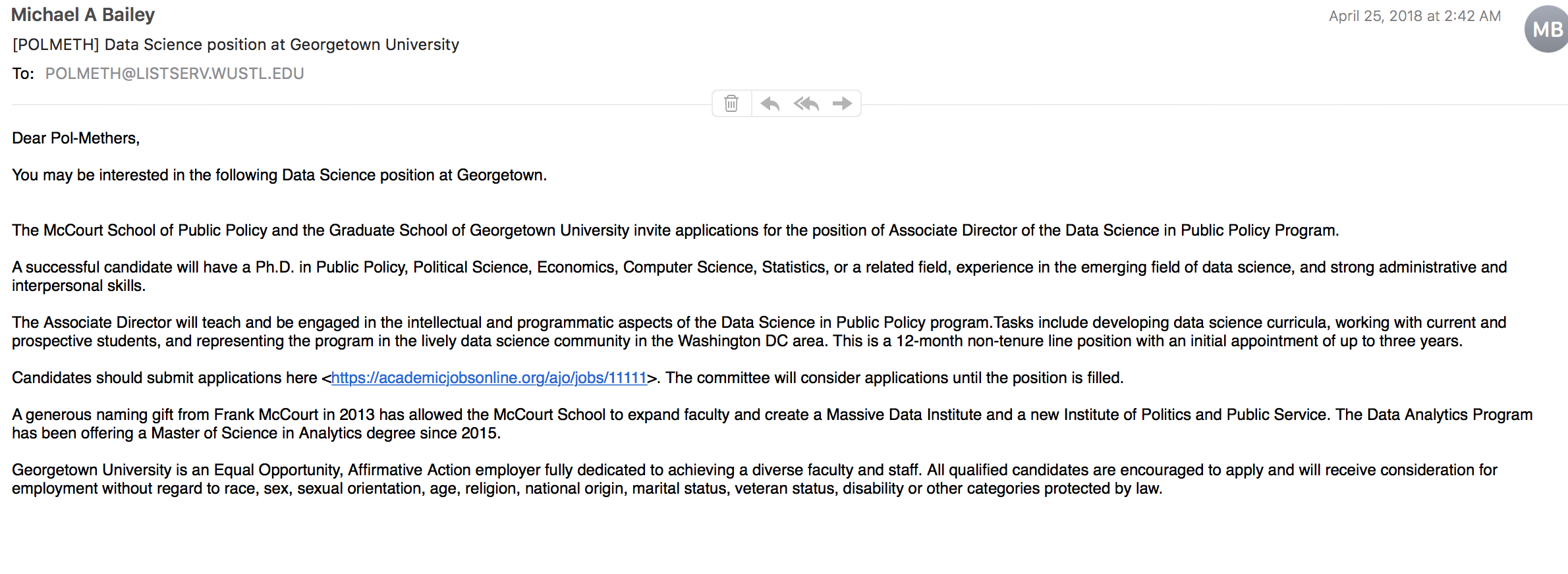Click the MB sender avatar
Screen dimensions: 1568x574
coord(1546,29)
